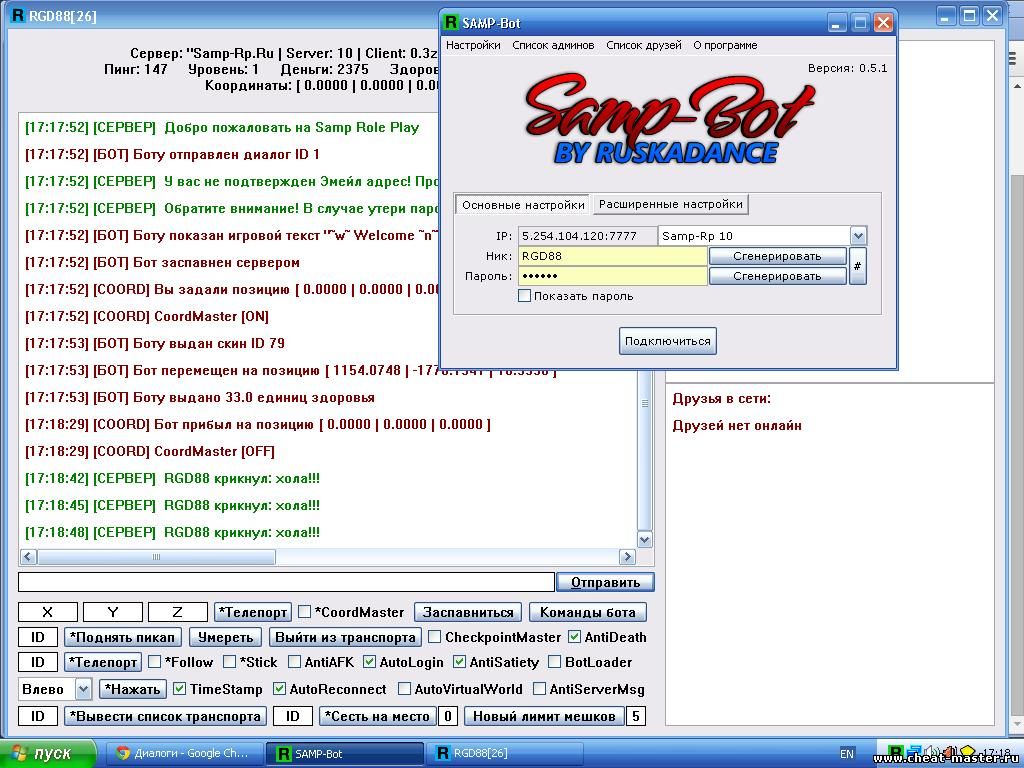Screen dimensions: 1024x768
Task: Uncheck the AutoLogin checkbox
Action: [369, 662]
